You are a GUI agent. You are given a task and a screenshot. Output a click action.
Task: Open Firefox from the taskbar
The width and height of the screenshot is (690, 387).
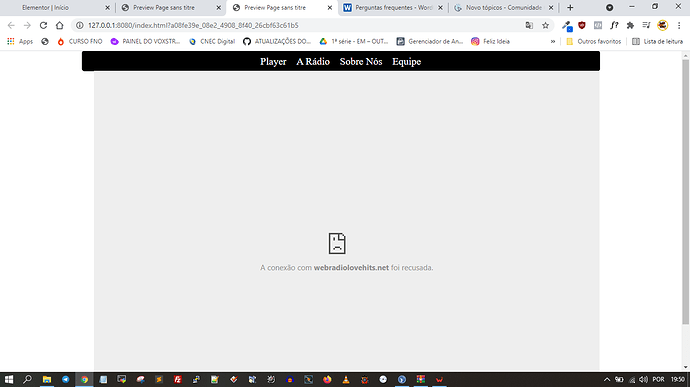[x=327, y=379]
